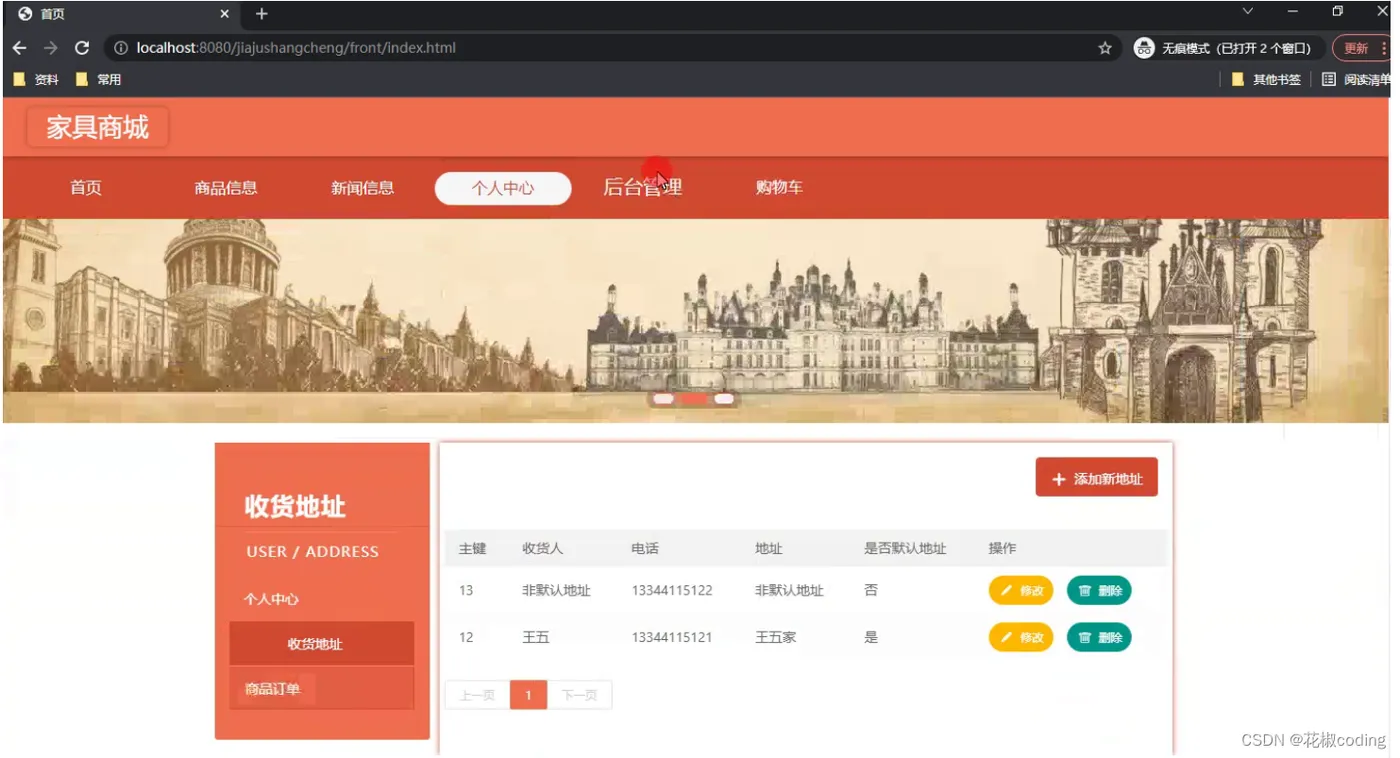Click the 操作 column header
The image size is (1400, 758).
coord(1002,549)
